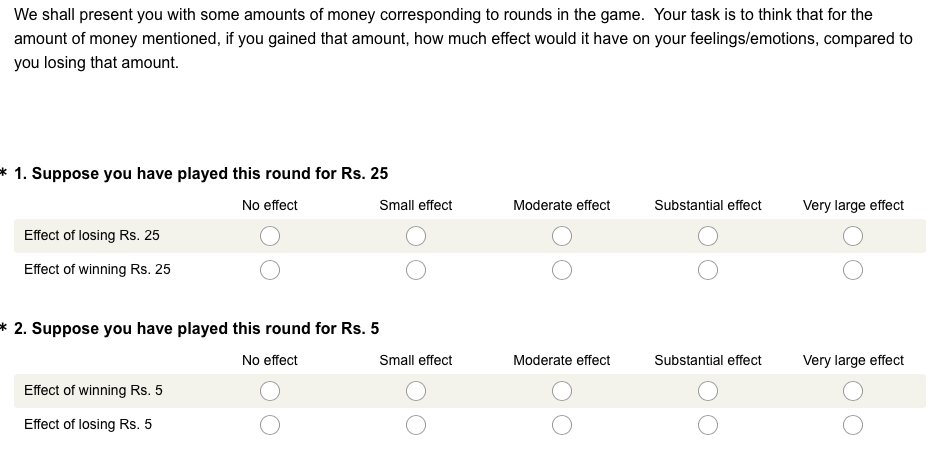This screenshot has height=463, width=937.
Task: Select No effect for winning Rs. 25
Action: [x=270, y=270]
